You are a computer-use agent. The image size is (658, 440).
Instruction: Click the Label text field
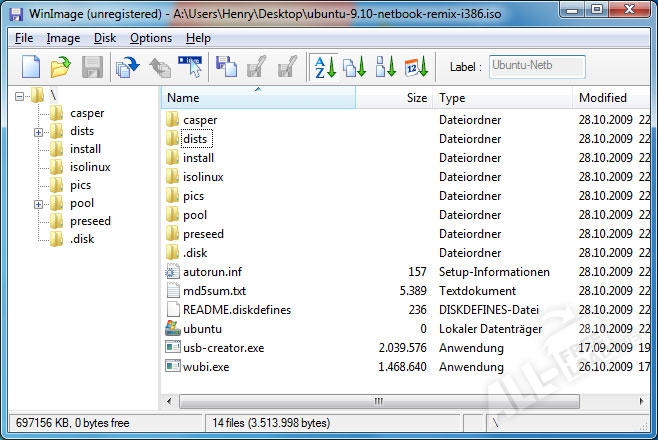click(x=537, y=67)
